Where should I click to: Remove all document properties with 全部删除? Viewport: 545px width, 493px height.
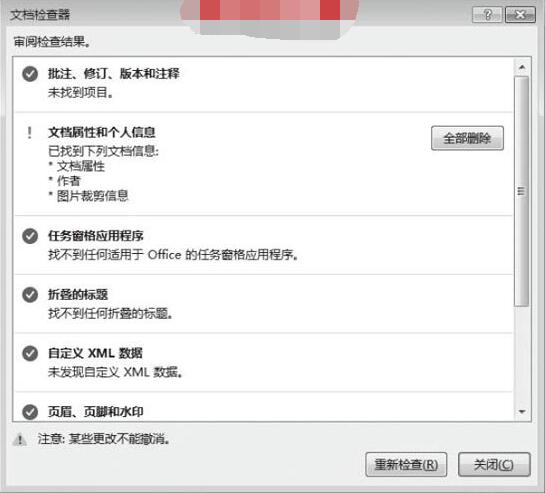pyautogui.click(x=467, y=138)
